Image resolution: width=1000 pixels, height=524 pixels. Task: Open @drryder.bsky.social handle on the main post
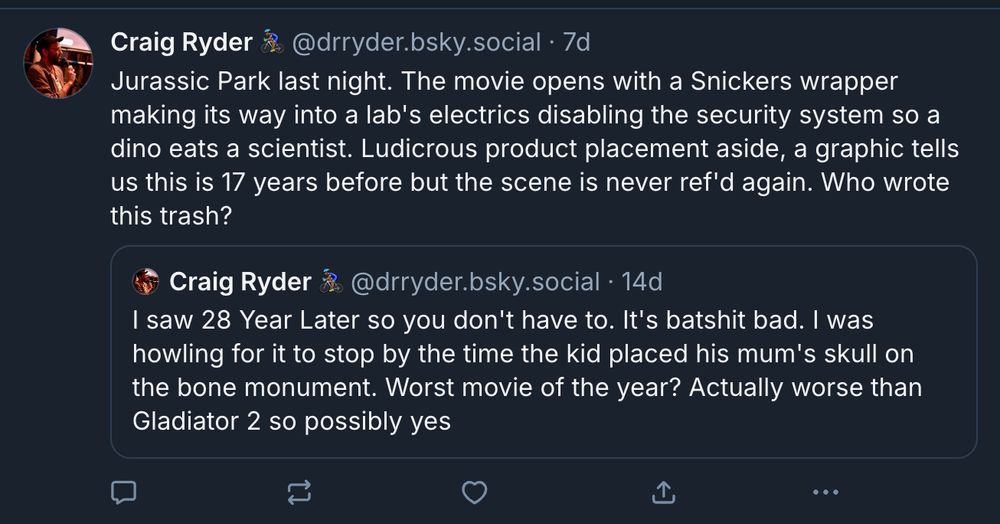click(x=415, y=42)
